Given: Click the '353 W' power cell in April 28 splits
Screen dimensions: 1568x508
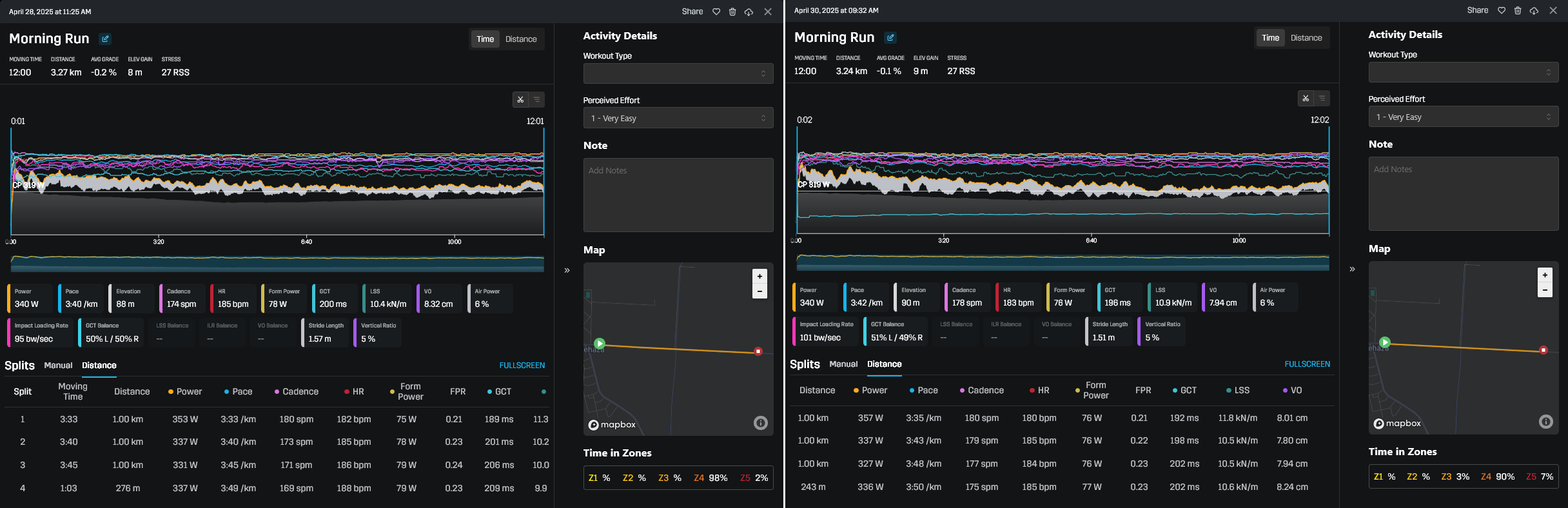Looking at the screenshot, I should (185, 419).
